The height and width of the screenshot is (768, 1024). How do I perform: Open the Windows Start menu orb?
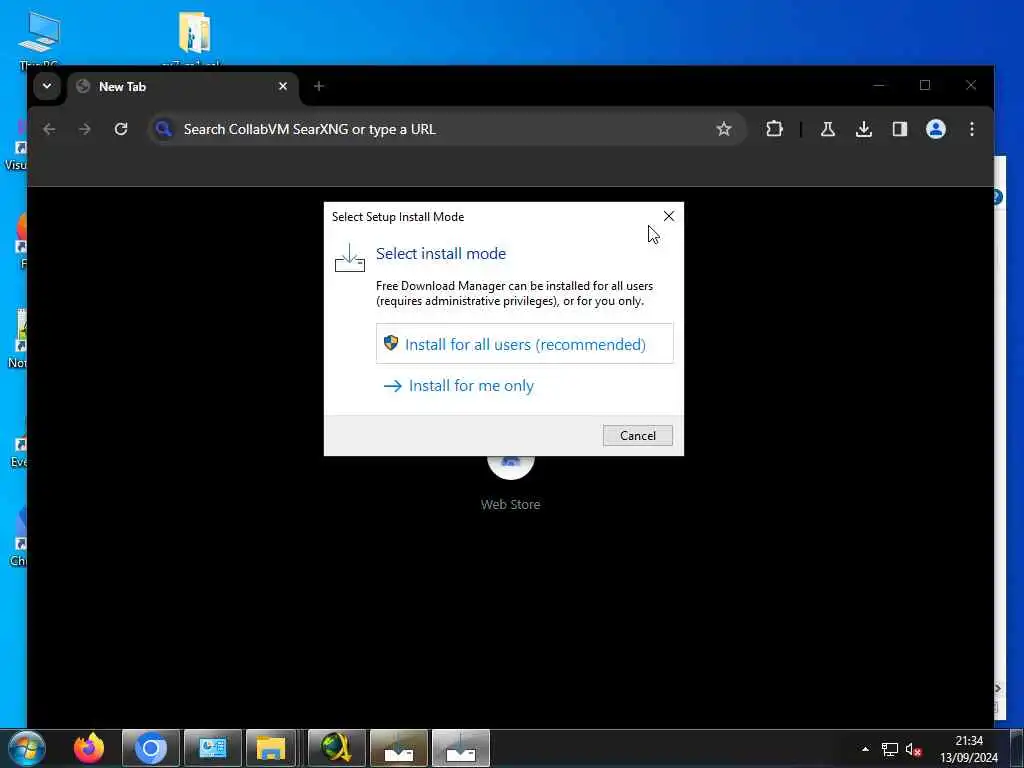(26, 748)
